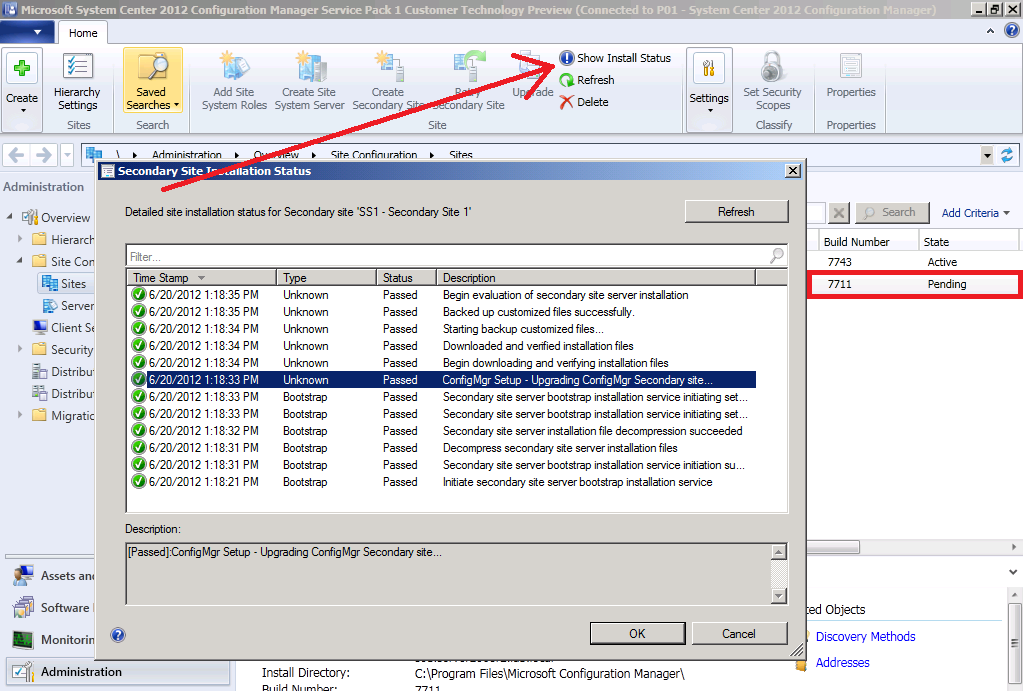
Task: Switch to the Monitoring workspace
Action: pyautogui.click(x=52, y=639)
